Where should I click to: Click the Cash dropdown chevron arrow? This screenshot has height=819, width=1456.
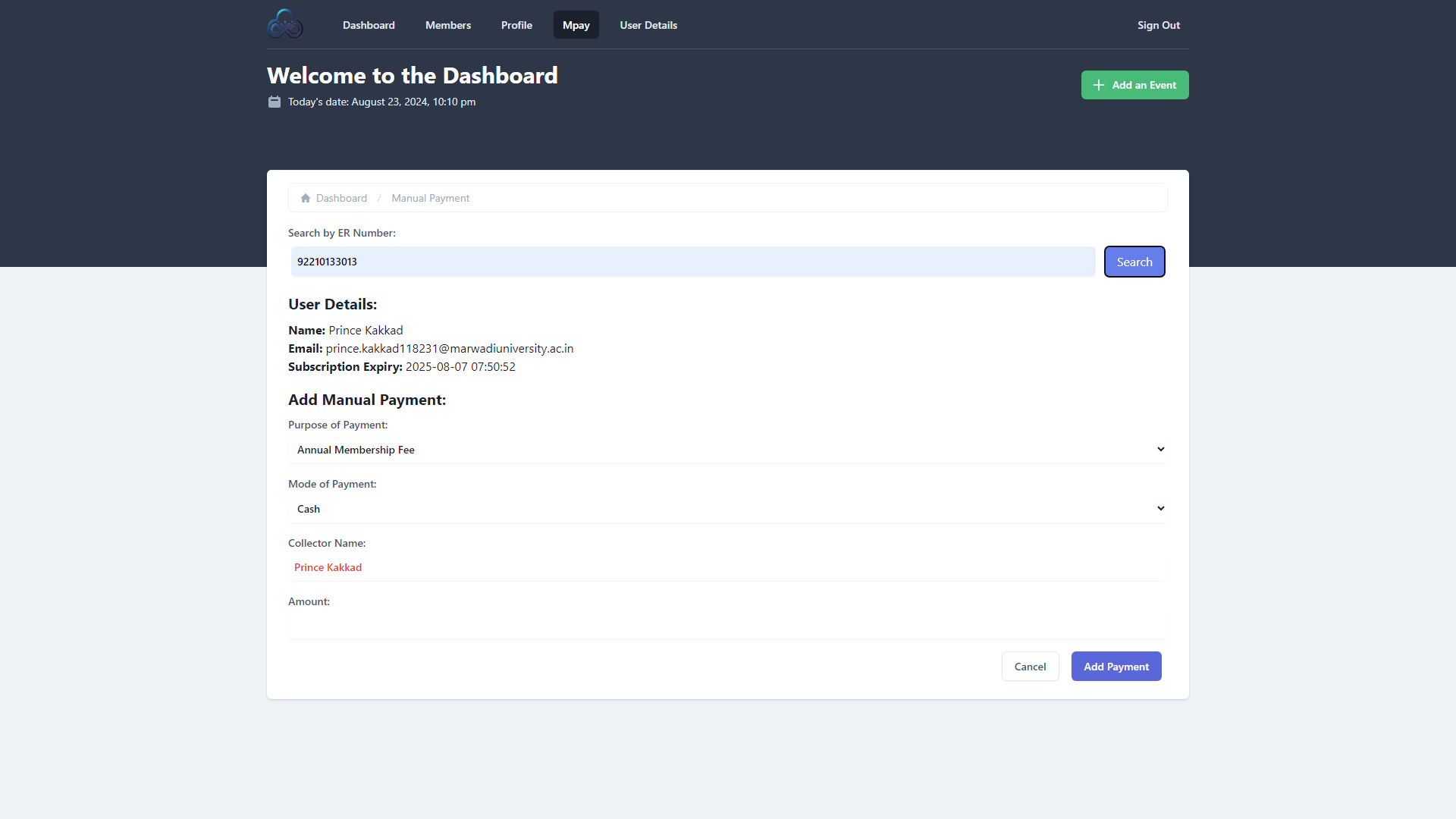[1160, 509]
